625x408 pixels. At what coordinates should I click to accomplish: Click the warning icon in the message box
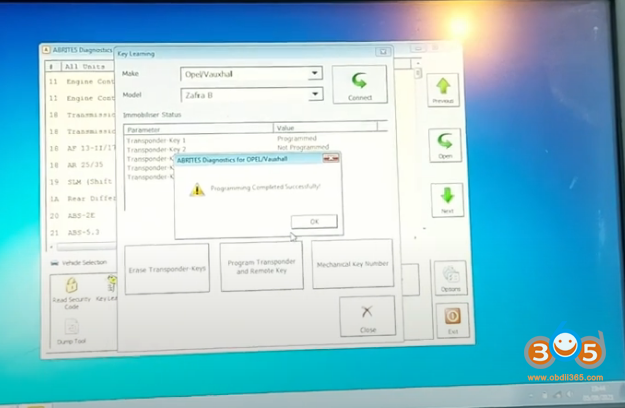[197, 189]
